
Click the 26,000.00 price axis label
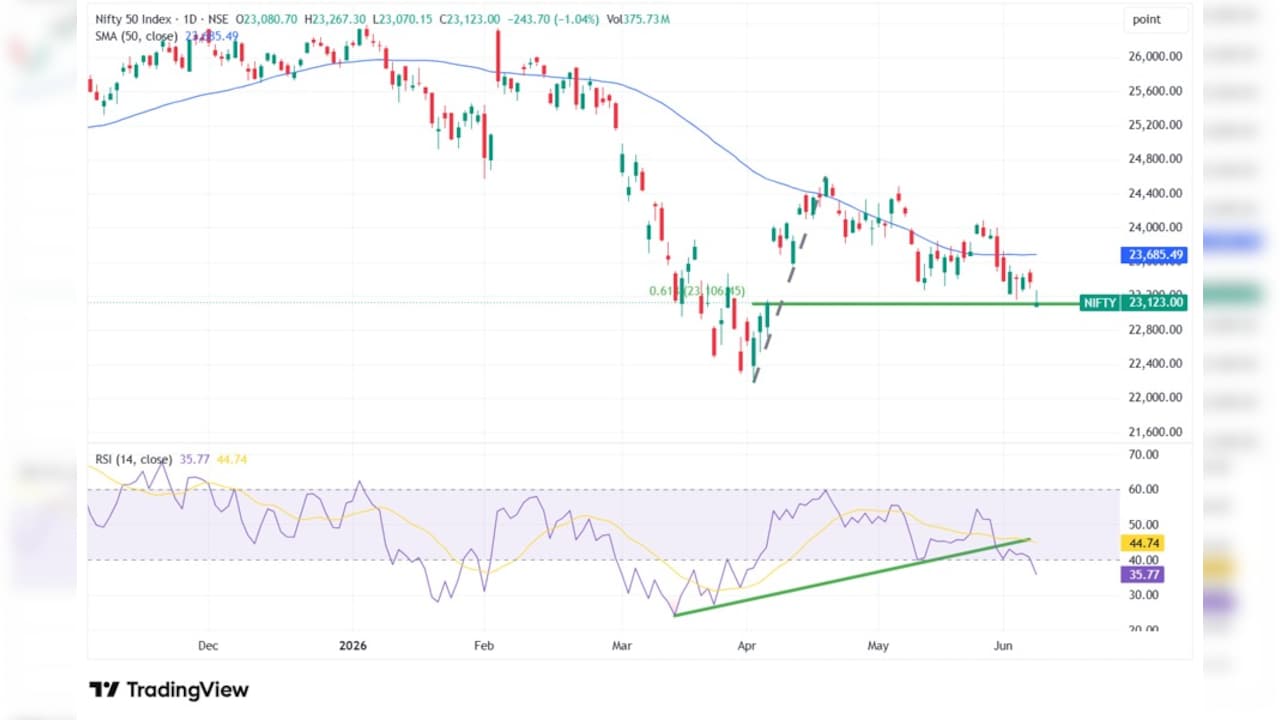click(1156, 57)
